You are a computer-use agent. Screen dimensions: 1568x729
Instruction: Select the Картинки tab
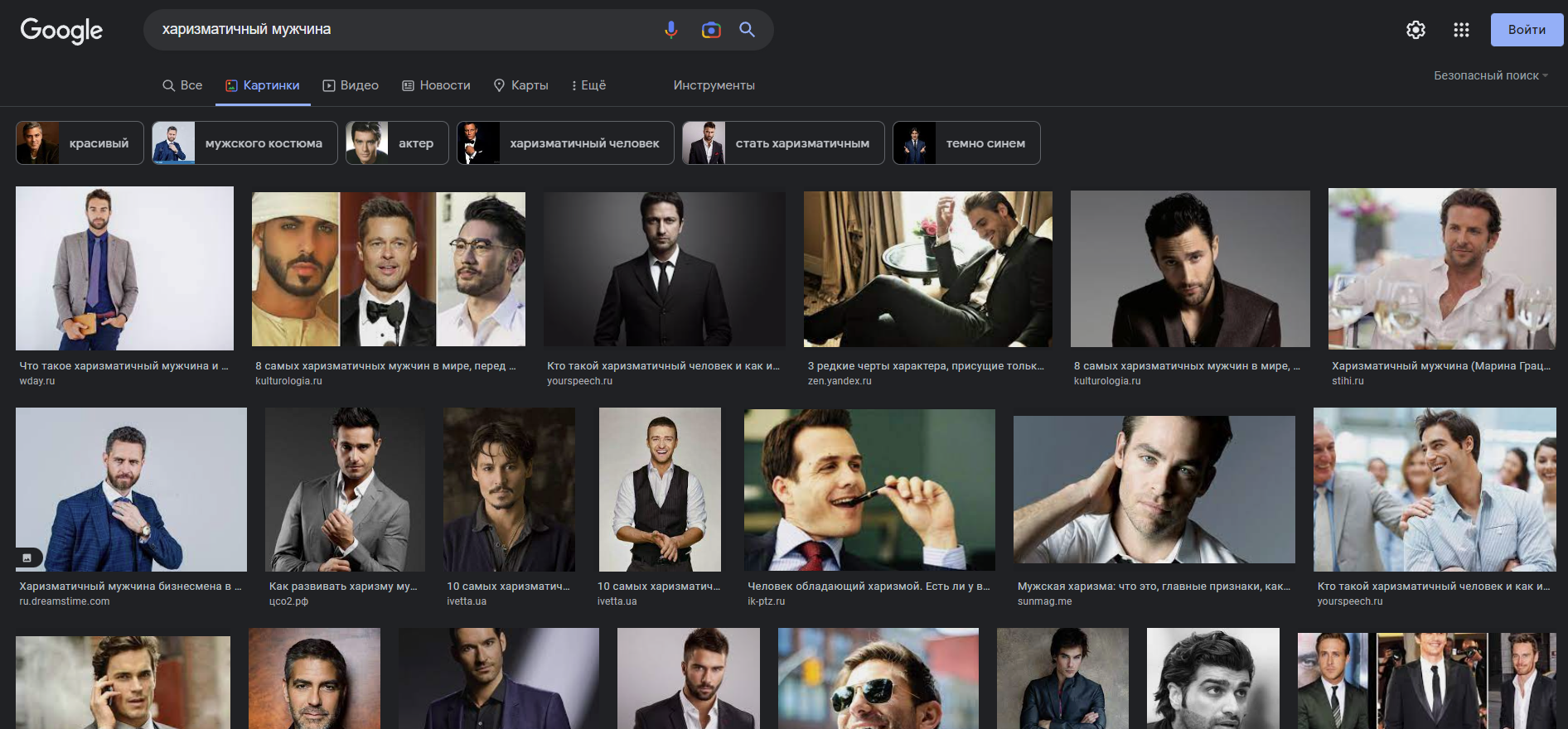[263, 85]
